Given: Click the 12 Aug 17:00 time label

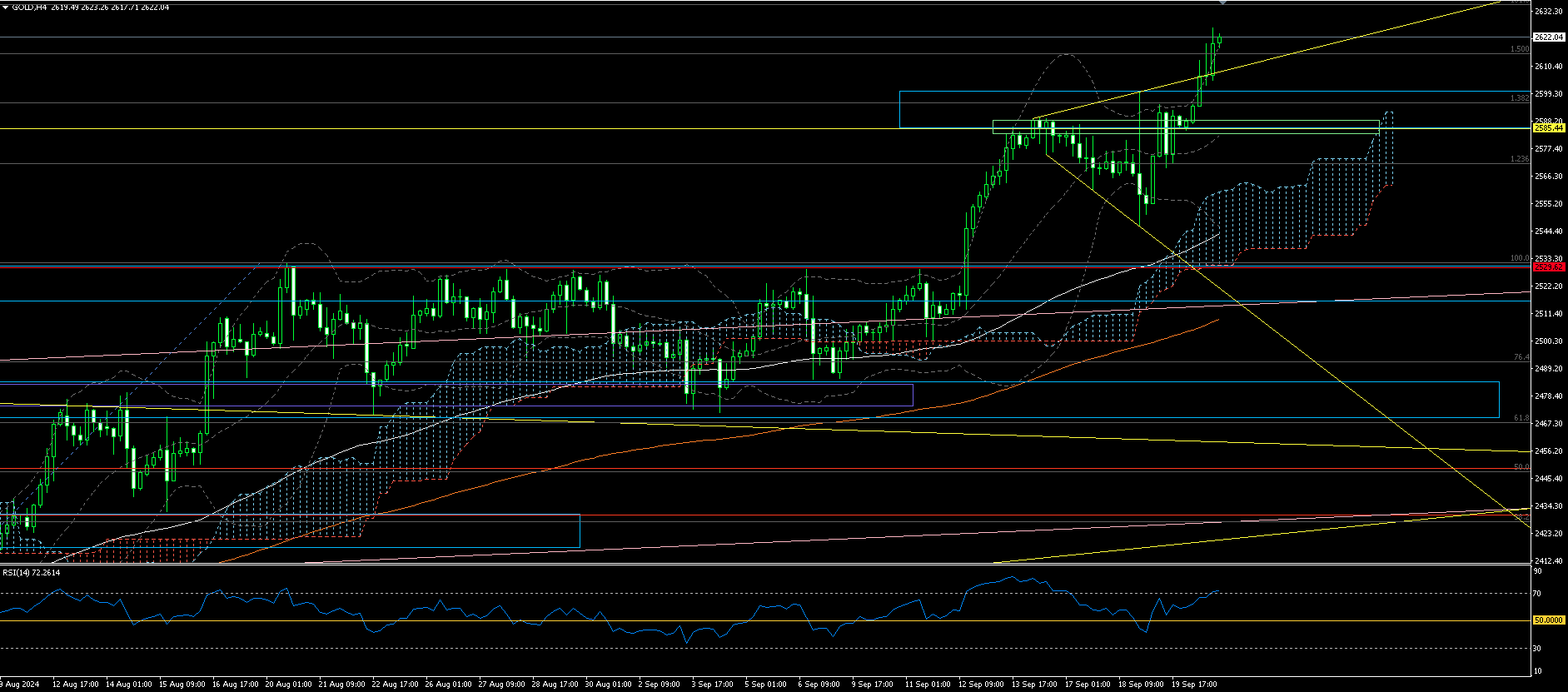Looking at the screenshot, I should [75, 685].
